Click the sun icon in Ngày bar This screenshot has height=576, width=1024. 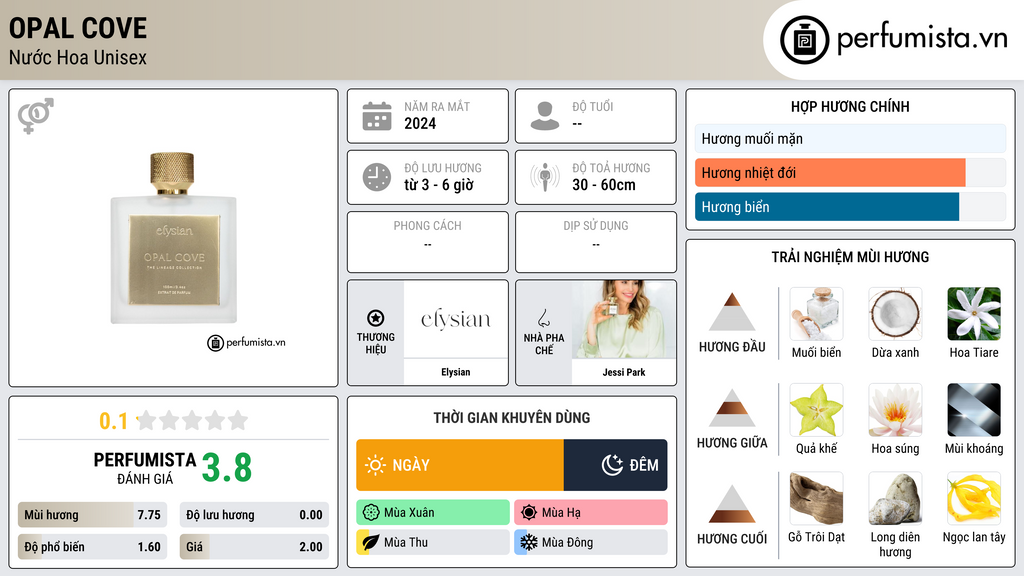376,465
